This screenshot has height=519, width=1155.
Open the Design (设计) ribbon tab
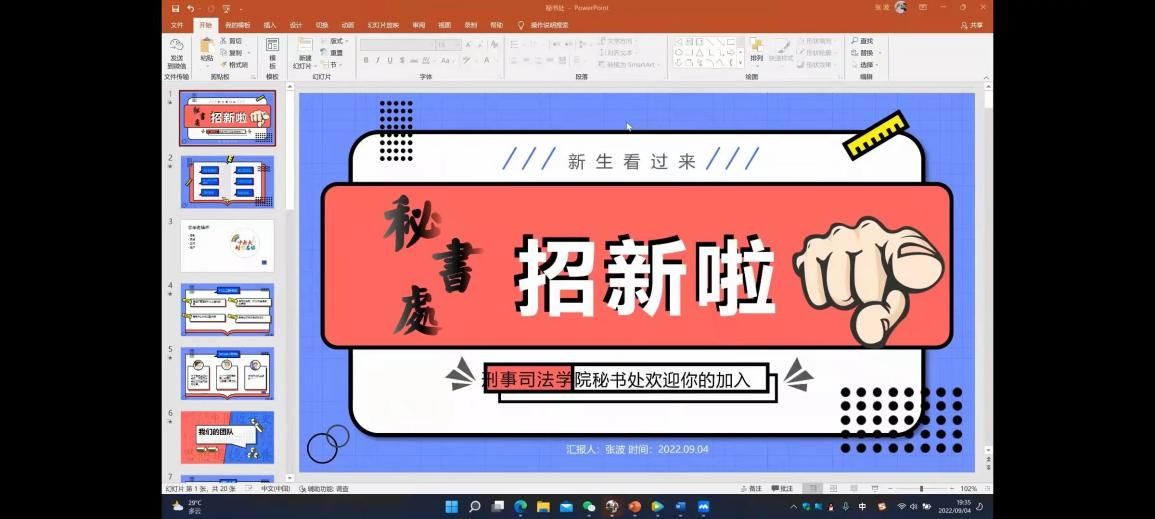pos(296,25)
